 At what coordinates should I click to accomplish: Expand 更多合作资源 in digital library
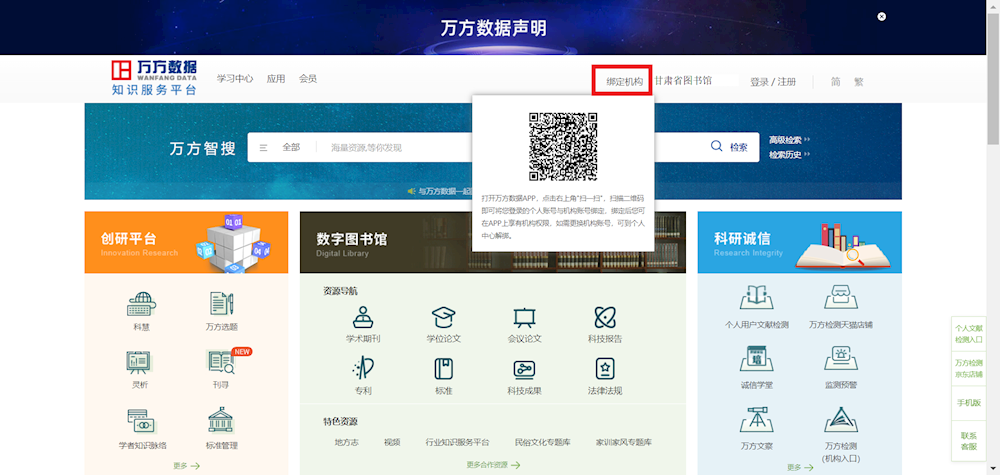493,465
